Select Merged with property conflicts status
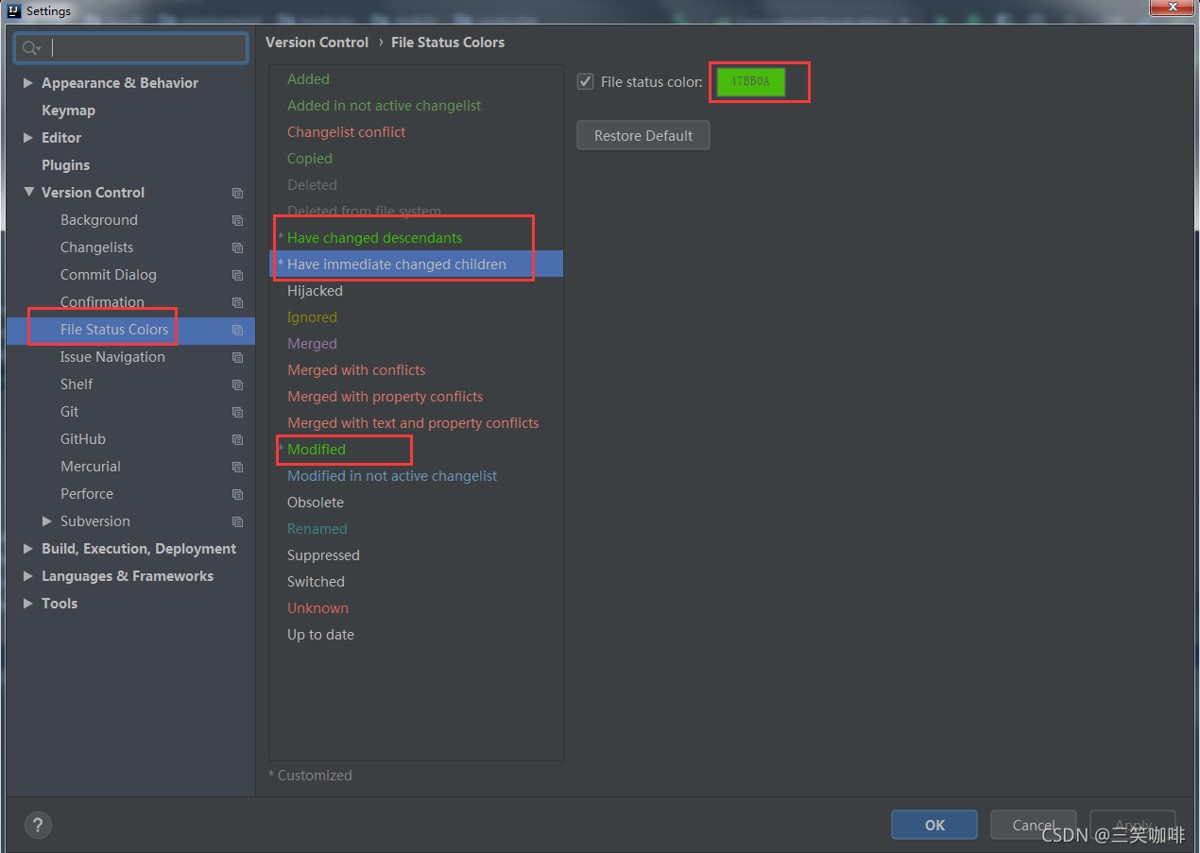This screenshot has height=853, width=1200. pos(385,397)
